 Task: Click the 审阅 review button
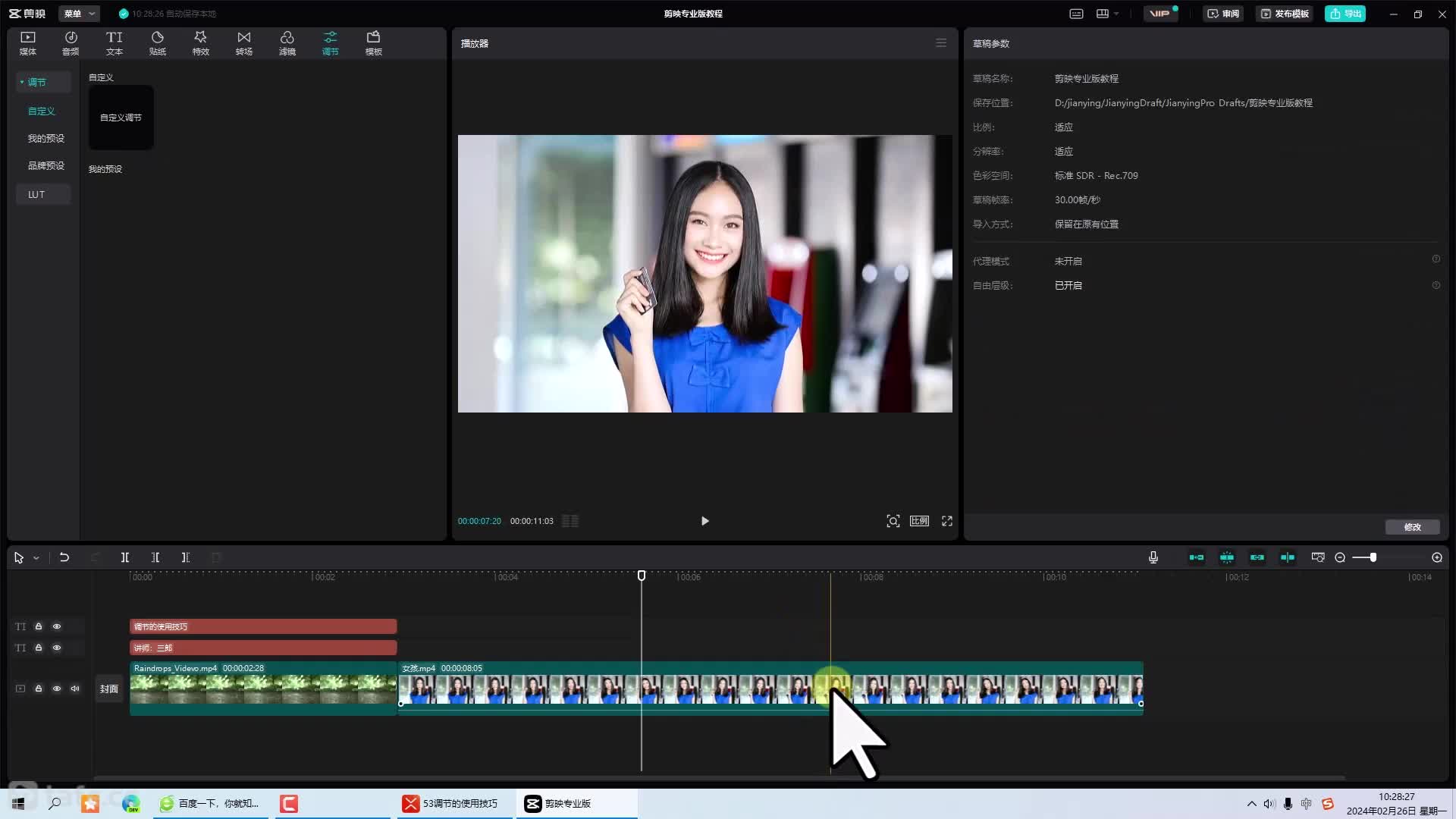click(x=1223, y=14)
